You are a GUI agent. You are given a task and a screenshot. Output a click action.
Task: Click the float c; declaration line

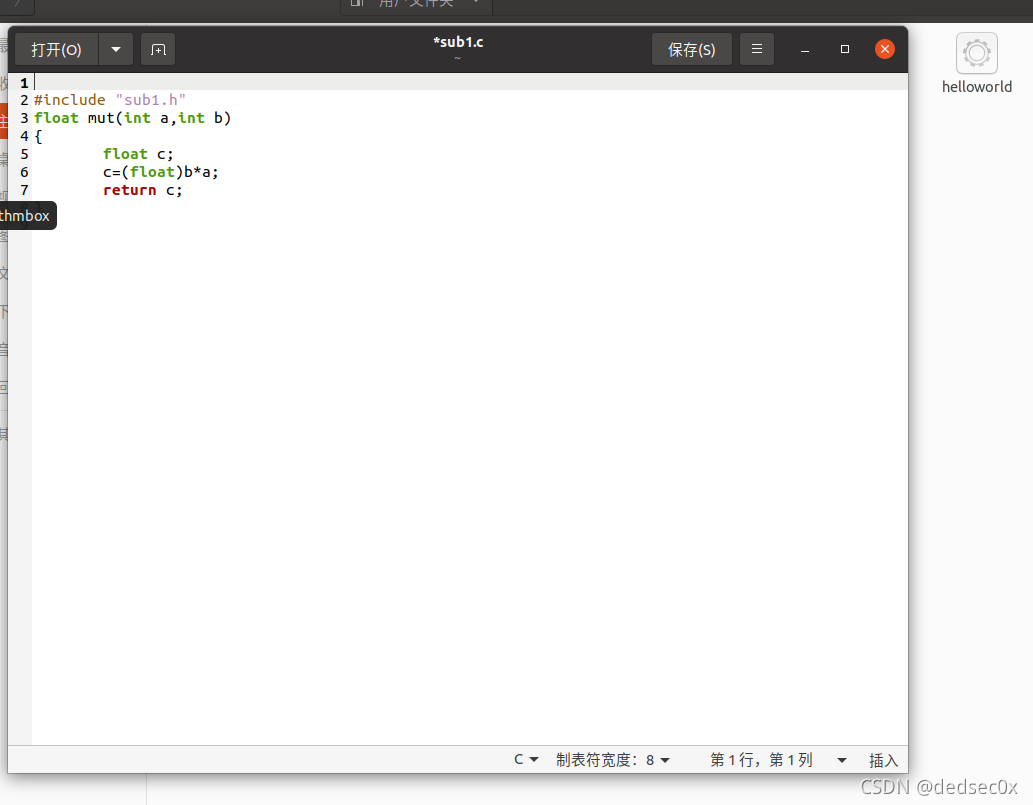pos(138,154)
